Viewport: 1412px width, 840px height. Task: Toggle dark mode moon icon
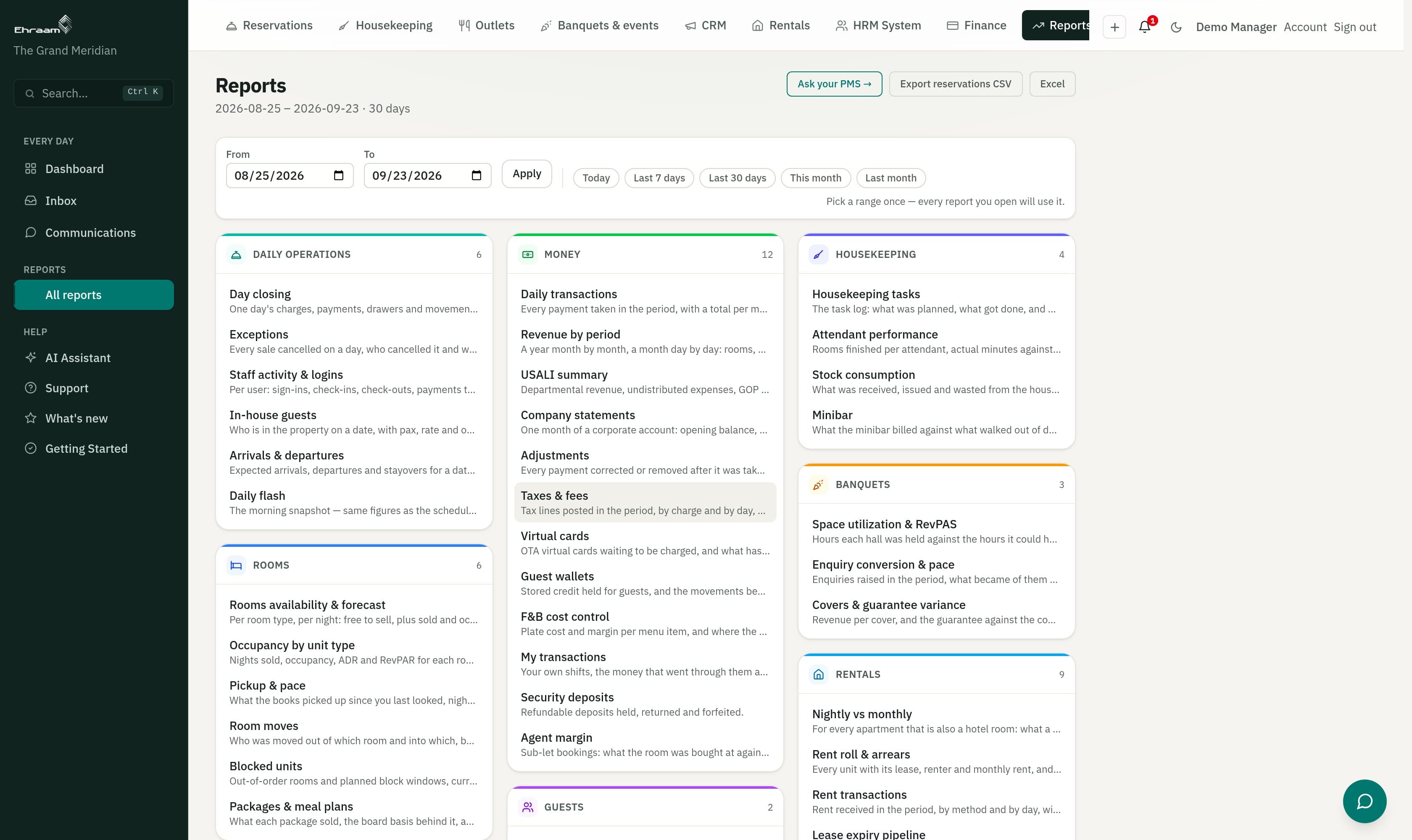click(x=1176, y=27)
